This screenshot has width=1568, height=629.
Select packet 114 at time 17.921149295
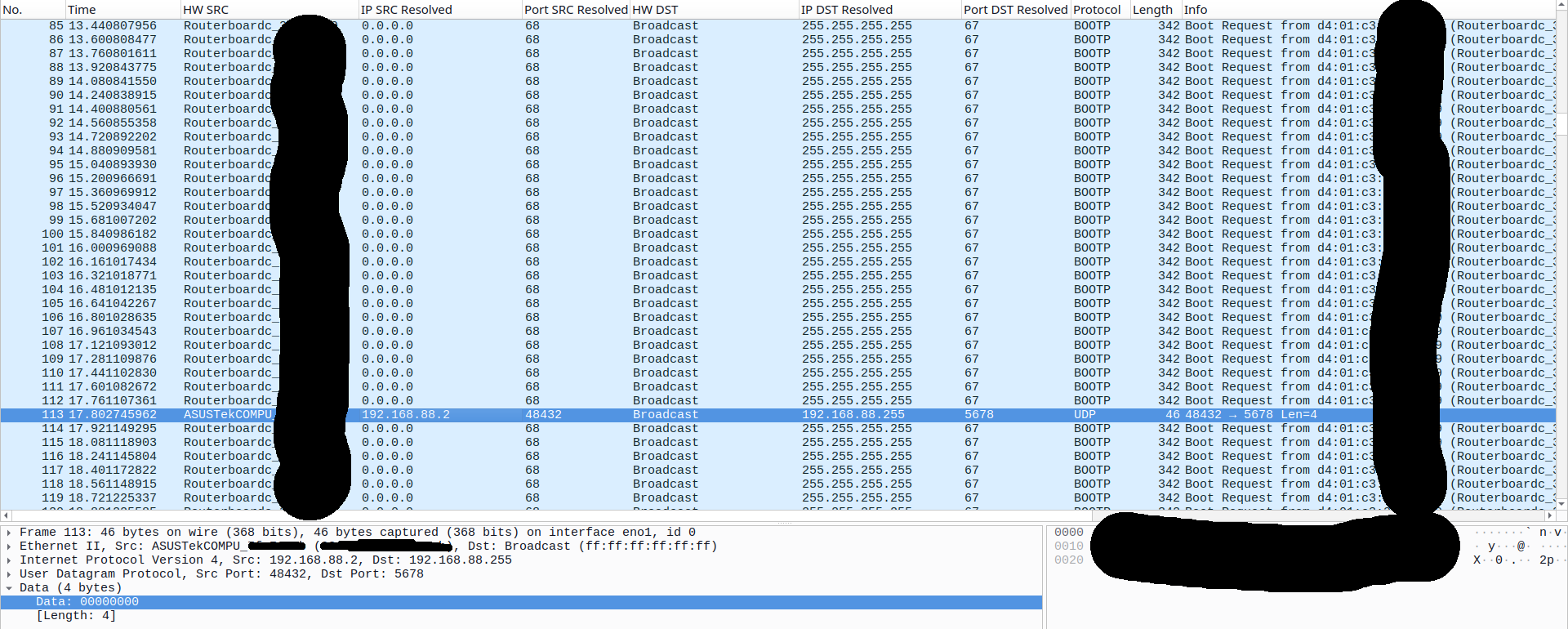point(777,429)
